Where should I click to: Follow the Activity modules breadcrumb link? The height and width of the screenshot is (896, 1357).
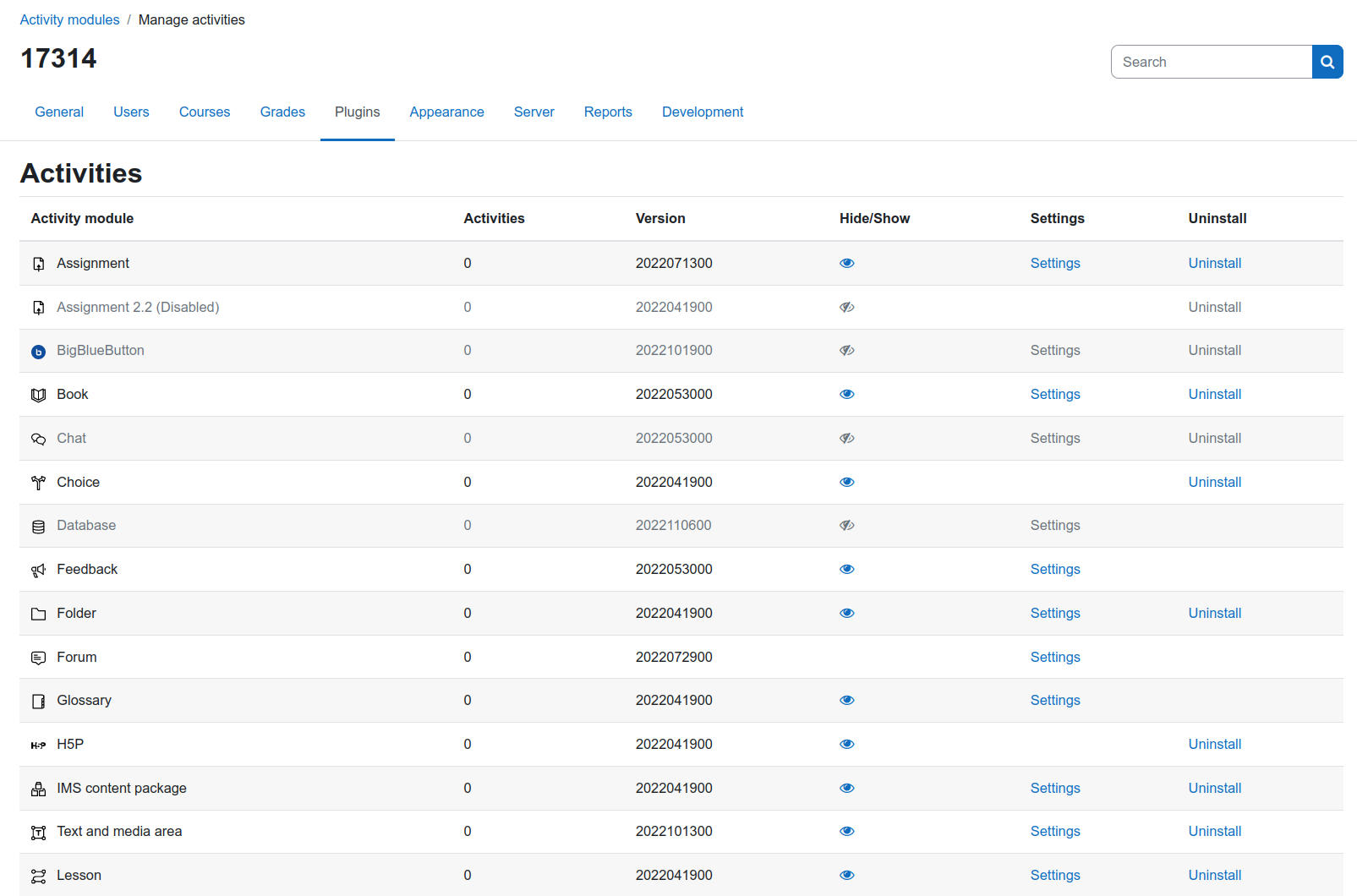coord(70,19)
